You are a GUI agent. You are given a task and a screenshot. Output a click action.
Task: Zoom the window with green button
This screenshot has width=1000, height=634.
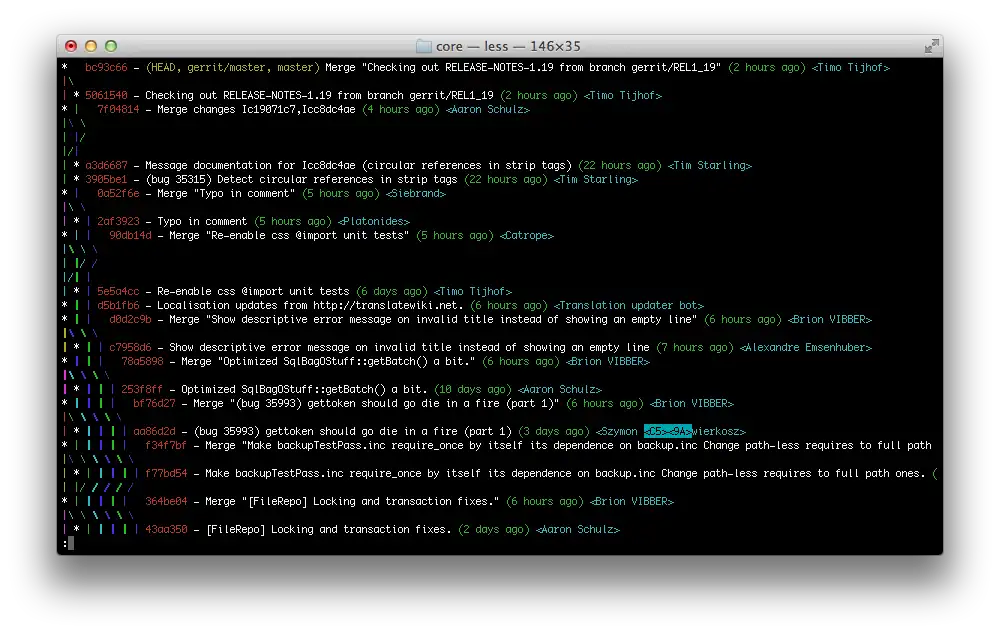click(x=111, y=46)
